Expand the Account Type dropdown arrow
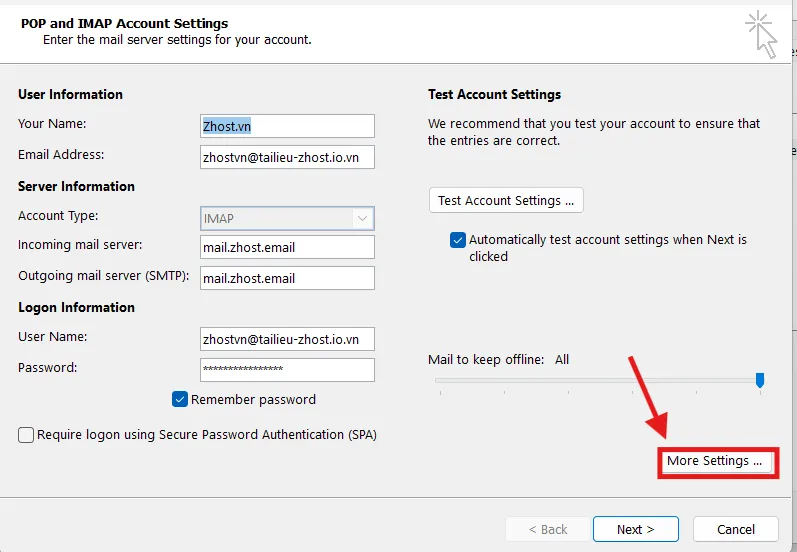The image size is (797, 552). pos(362,218)
